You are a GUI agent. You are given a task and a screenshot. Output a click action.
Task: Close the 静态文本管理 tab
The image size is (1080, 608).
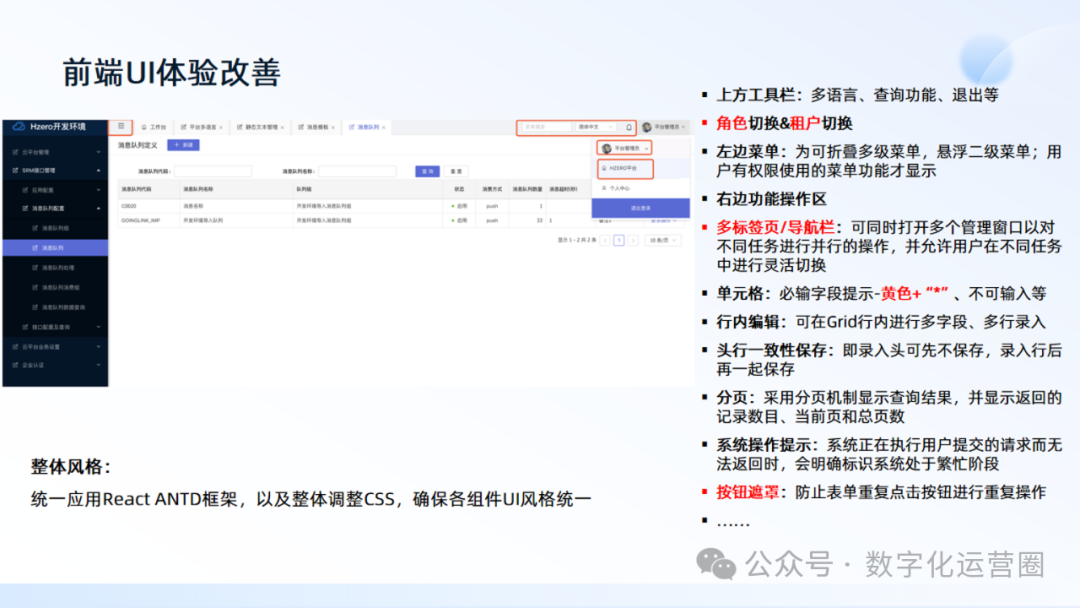pyautogui.click(x=282, y=127)
